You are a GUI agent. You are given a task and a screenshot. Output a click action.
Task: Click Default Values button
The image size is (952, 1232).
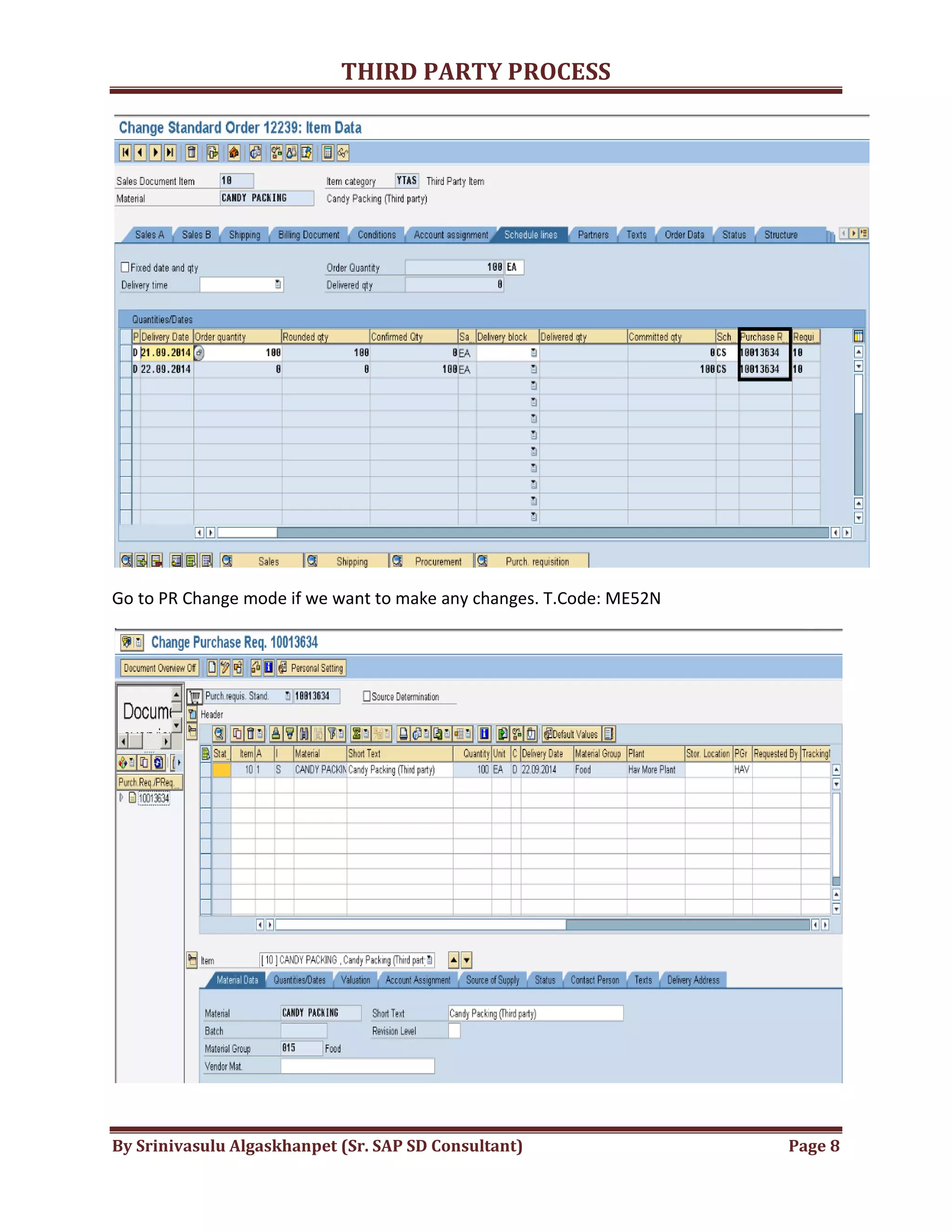[x=571, y=734]
